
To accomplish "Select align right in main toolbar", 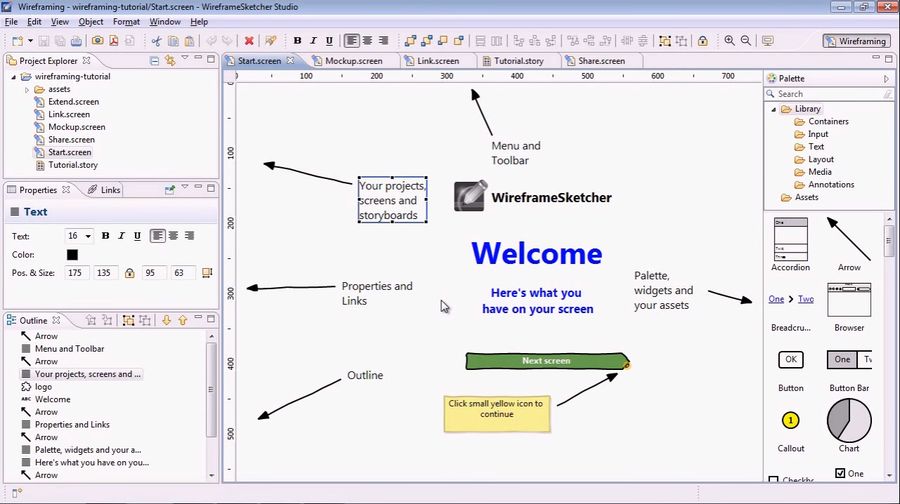I will click(383, 41).
